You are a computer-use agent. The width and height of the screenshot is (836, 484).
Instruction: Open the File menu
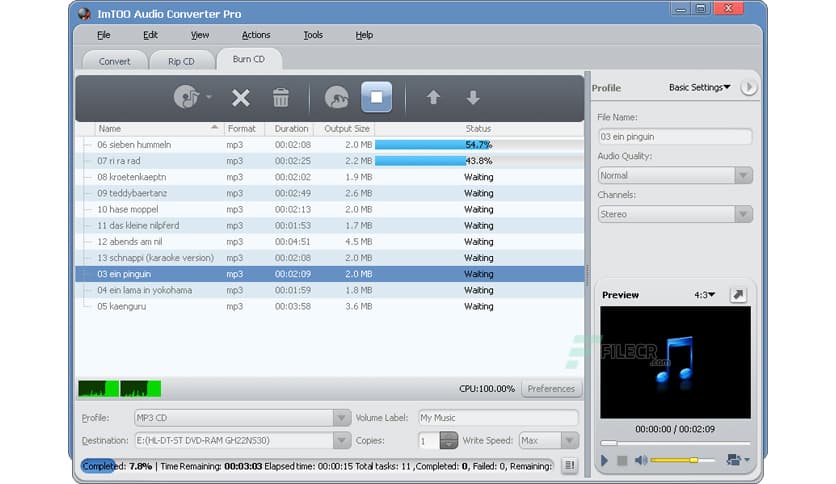(103, 35)
